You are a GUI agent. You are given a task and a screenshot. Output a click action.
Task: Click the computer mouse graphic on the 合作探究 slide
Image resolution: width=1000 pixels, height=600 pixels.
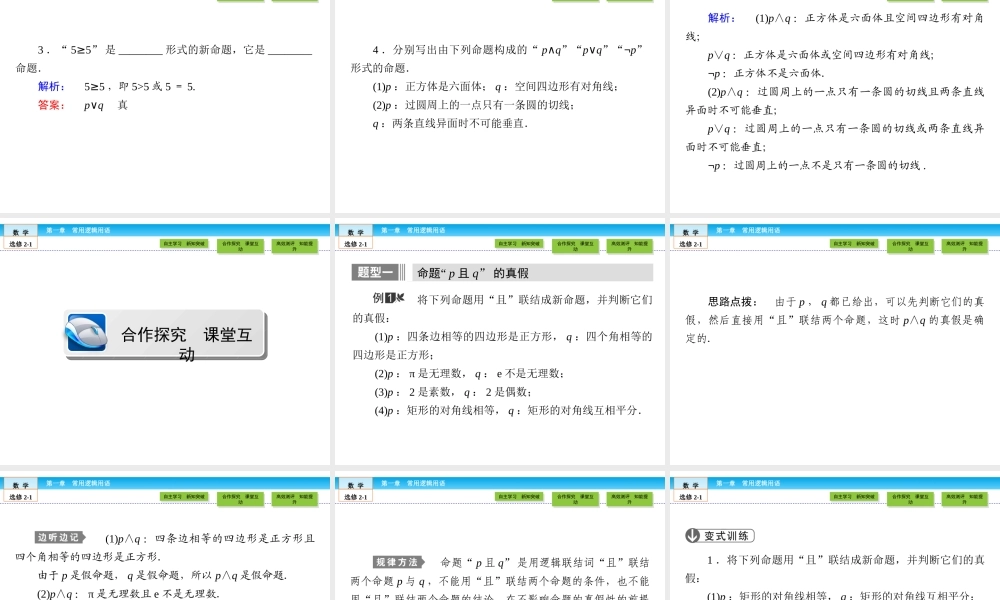tap(85, 330)
